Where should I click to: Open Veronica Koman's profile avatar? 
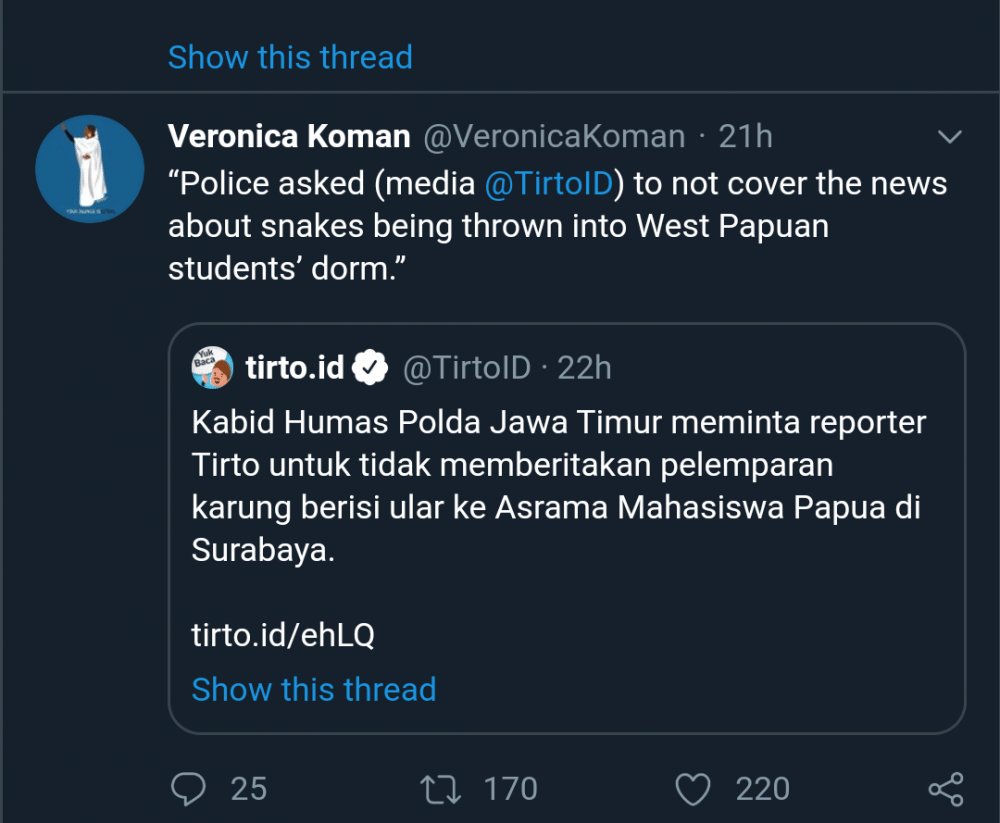click(90, 168)
